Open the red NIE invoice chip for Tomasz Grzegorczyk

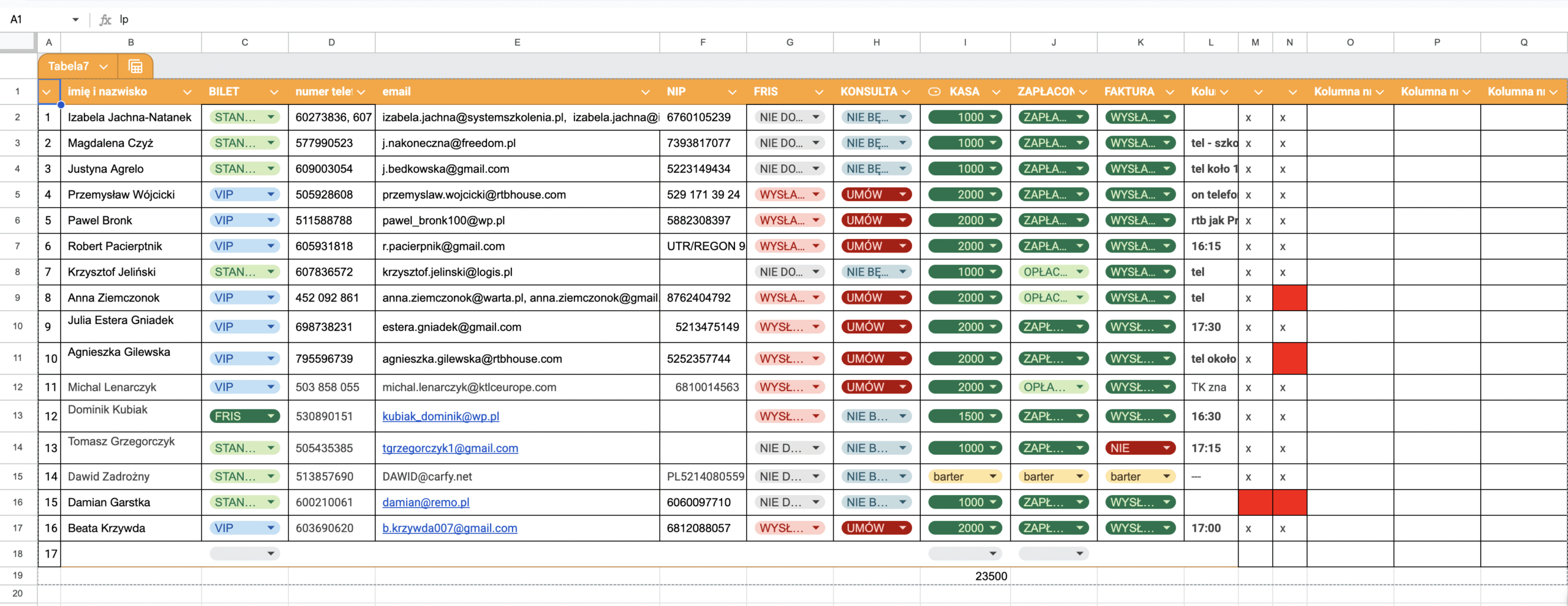(x=1140, y=448)
